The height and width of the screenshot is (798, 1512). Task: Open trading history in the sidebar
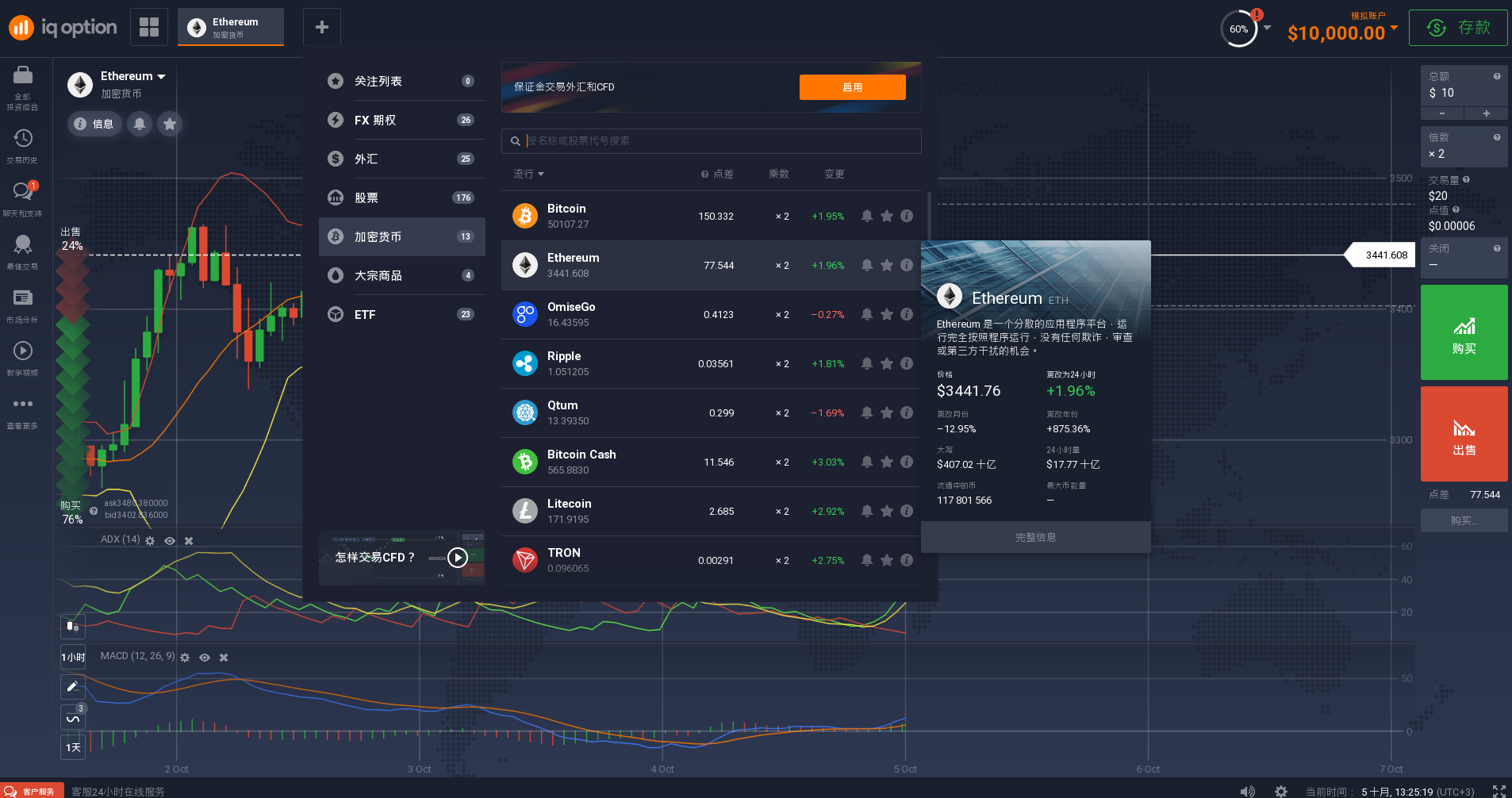pos(23,138)
